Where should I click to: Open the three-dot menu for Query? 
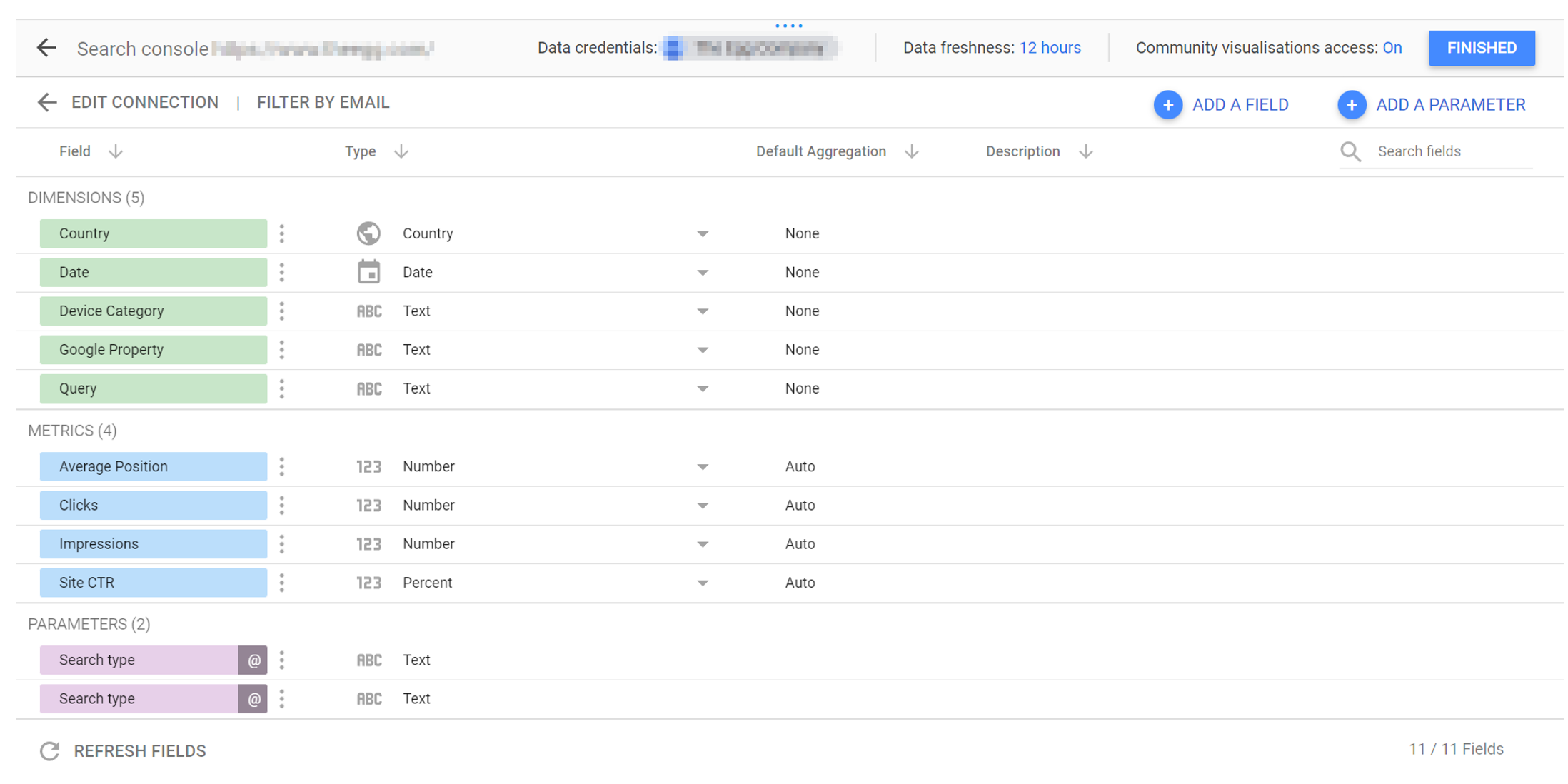(x=282, y=388)
